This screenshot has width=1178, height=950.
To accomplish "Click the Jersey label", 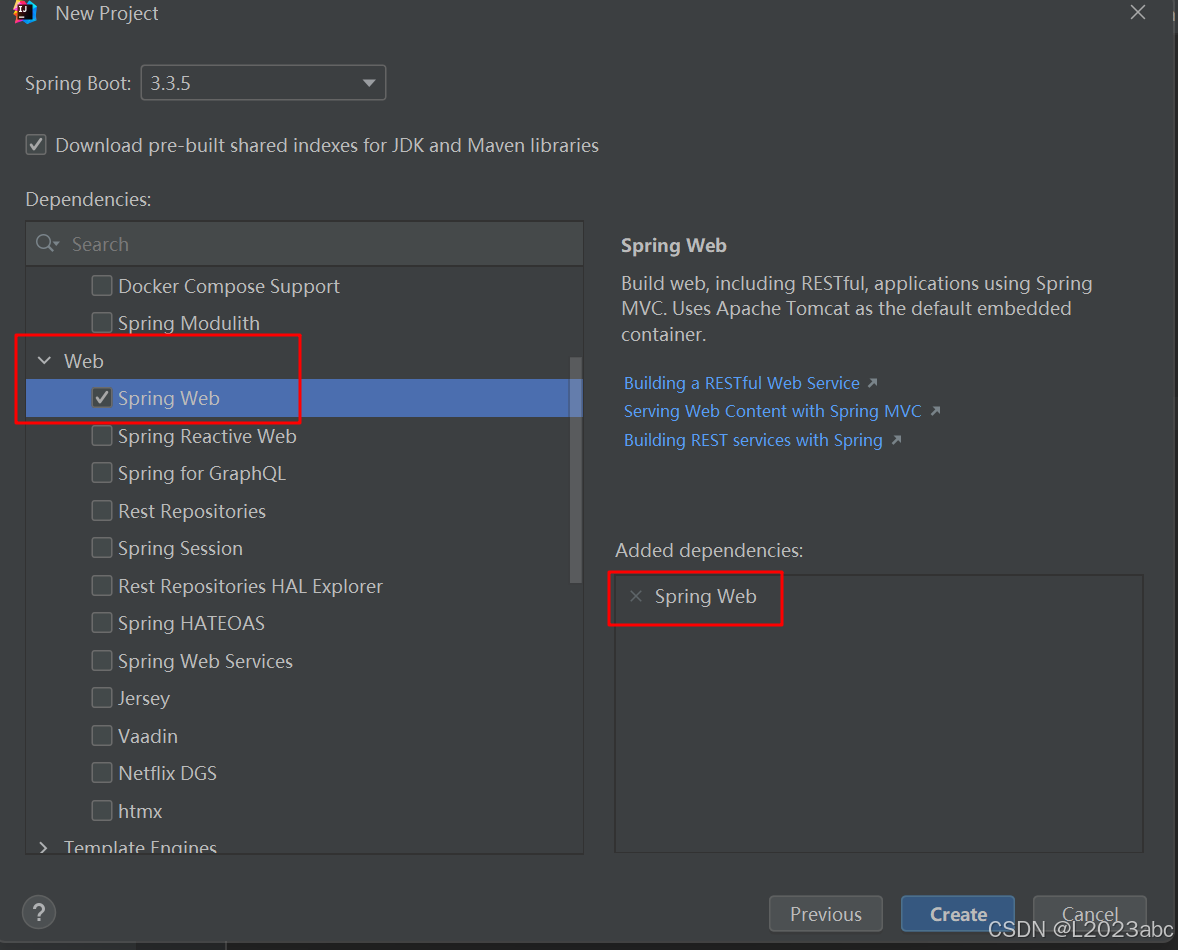I will pyautogui.click(x=144, y=698).
